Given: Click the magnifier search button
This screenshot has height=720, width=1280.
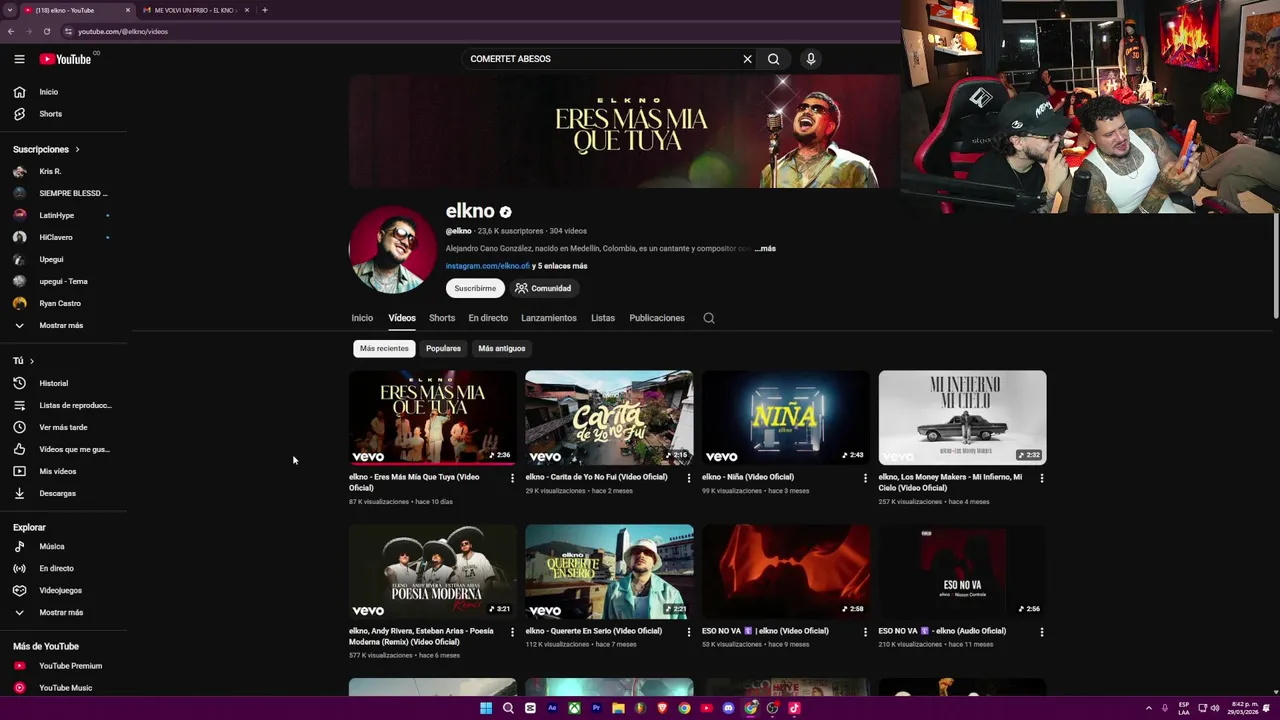Looking at the screenshot, I should 774,59.
